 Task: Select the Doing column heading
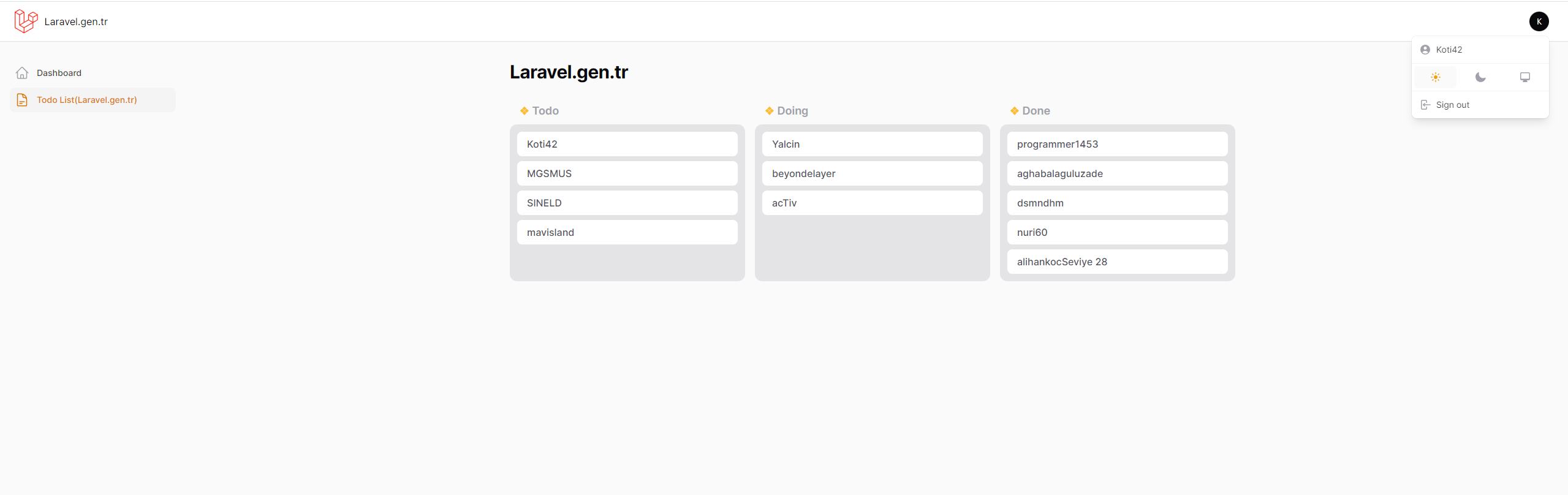coord(792,111)
